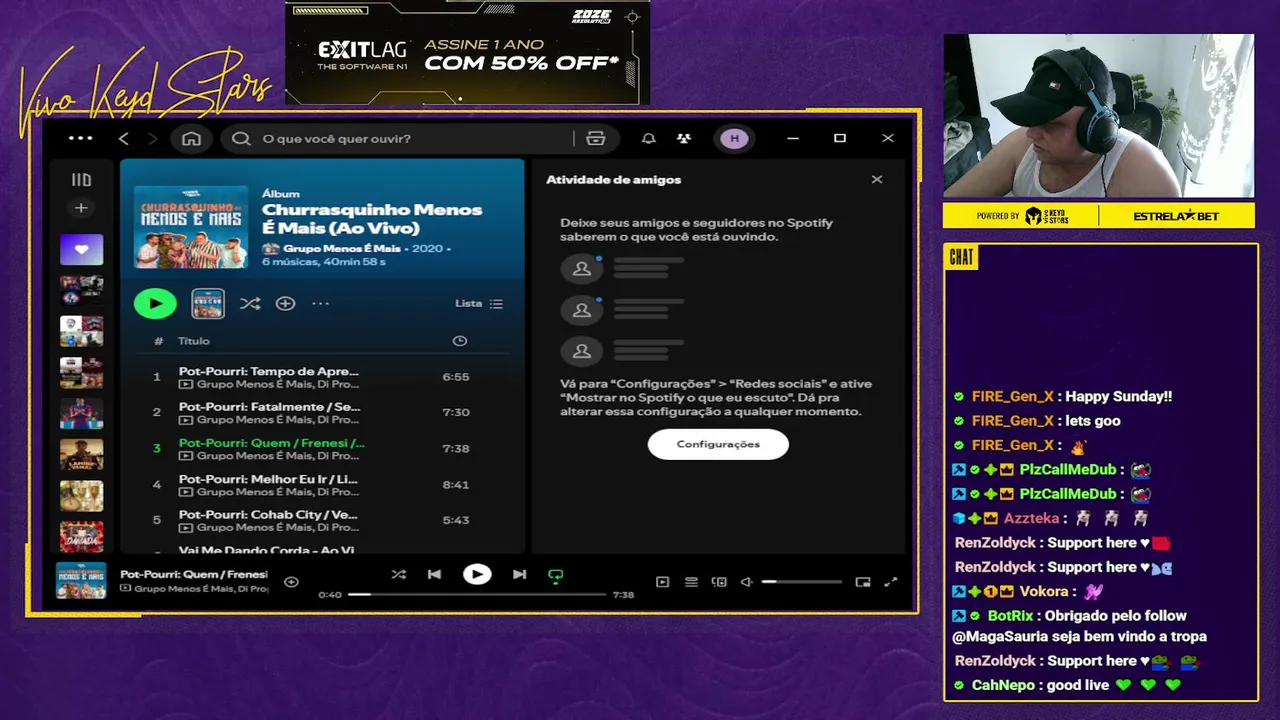Go back with the left arrow
The height and width of the screenshot is (720, 1280).
pyautogui.click(x=124, y=138)
